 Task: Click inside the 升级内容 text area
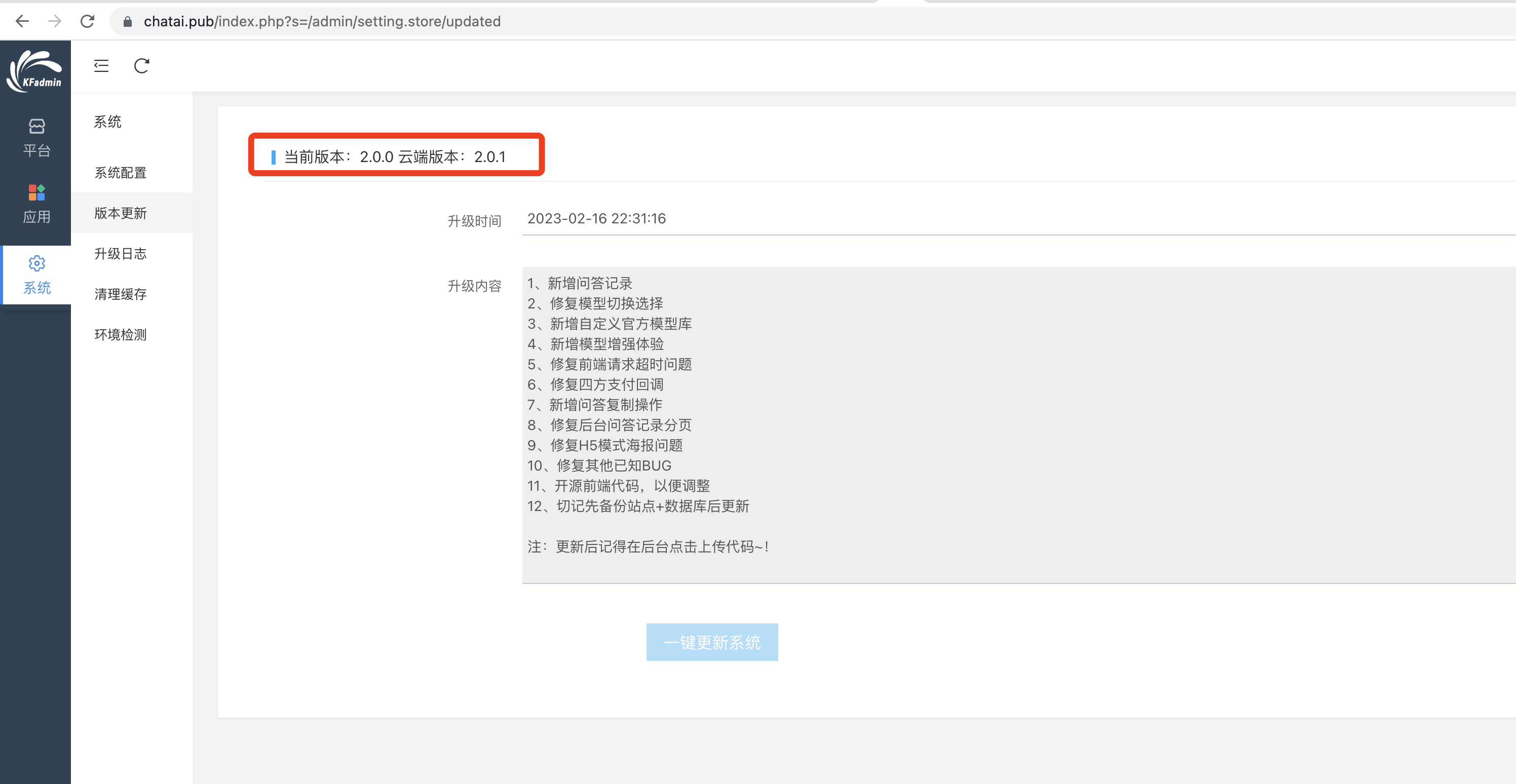(1019, 425)
